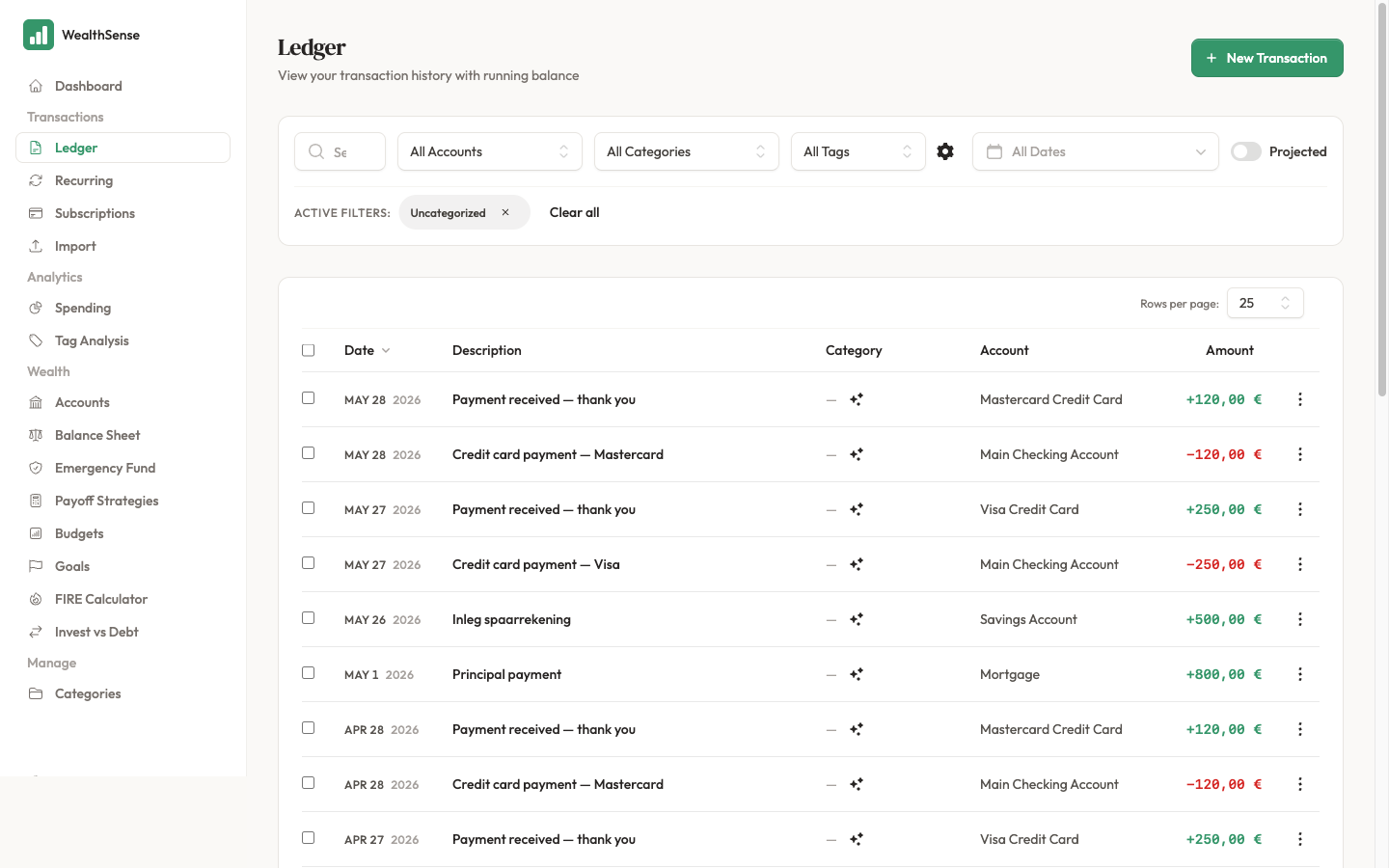The height and width of the screenshot is (868, 1389).
Task: Check the select-all checkbox in table header
Action: point(309,350)
